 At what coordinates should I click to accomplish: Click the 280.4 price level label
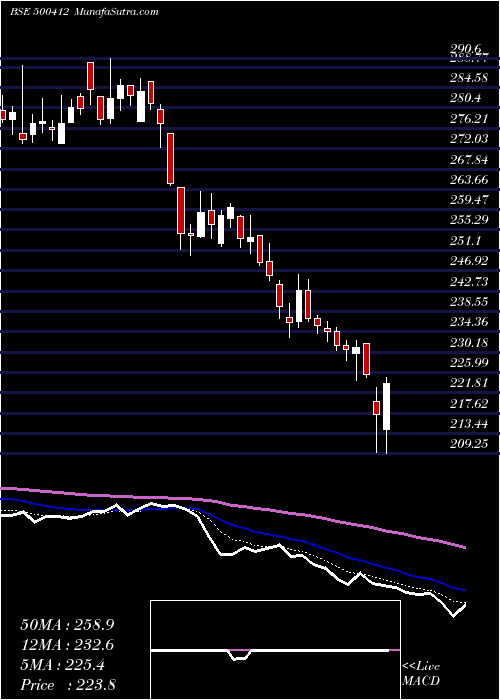coord(465,98)
